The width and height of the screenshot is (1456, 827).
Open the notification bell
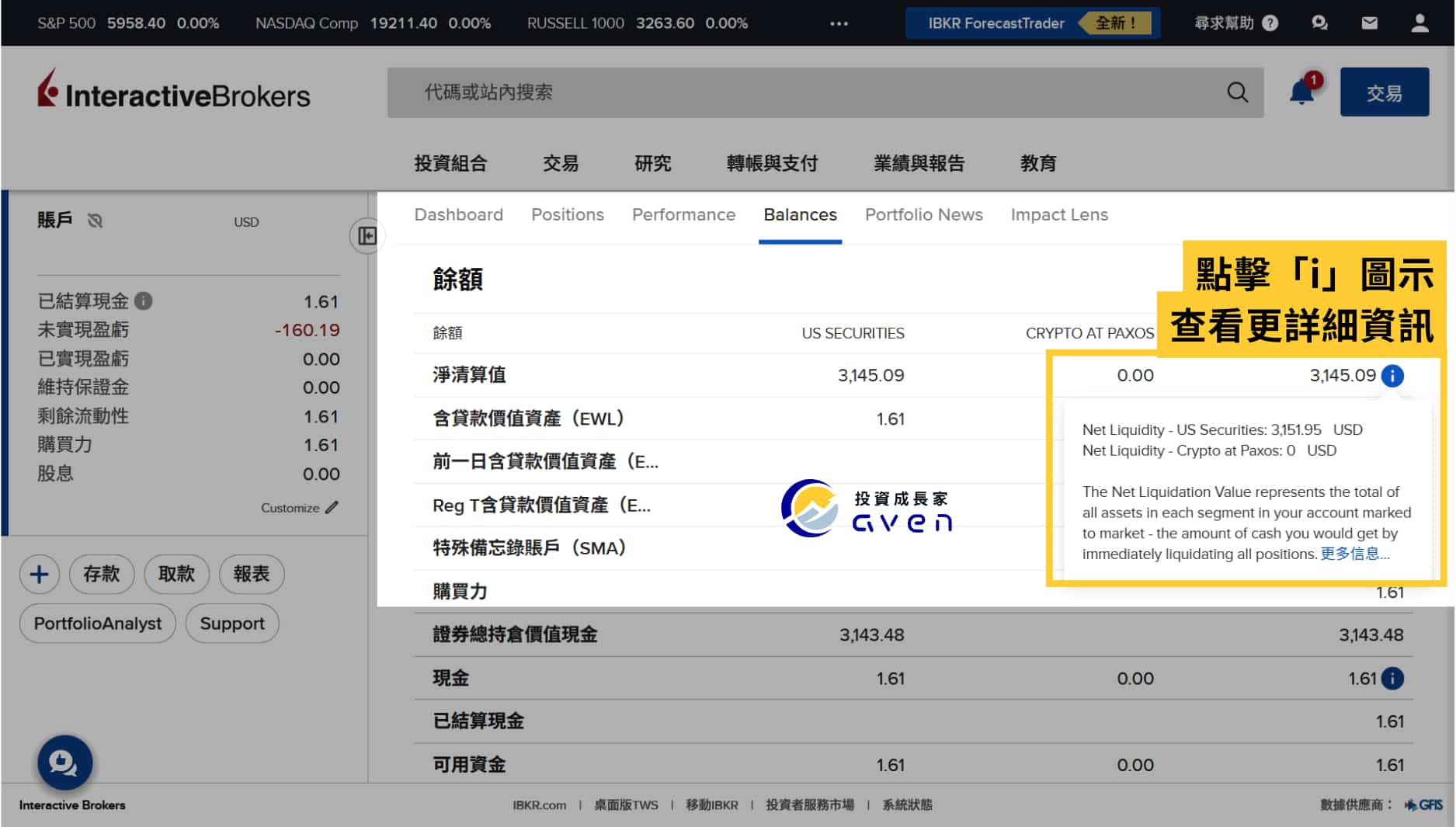pyautogui.click(x=1302, y=92)
